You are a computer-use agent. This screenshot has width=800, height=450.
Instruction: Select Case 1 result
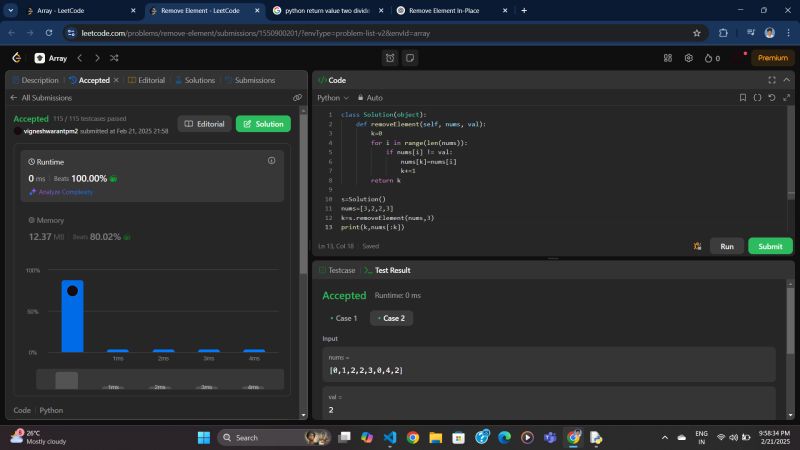click(x=344, y=318)
